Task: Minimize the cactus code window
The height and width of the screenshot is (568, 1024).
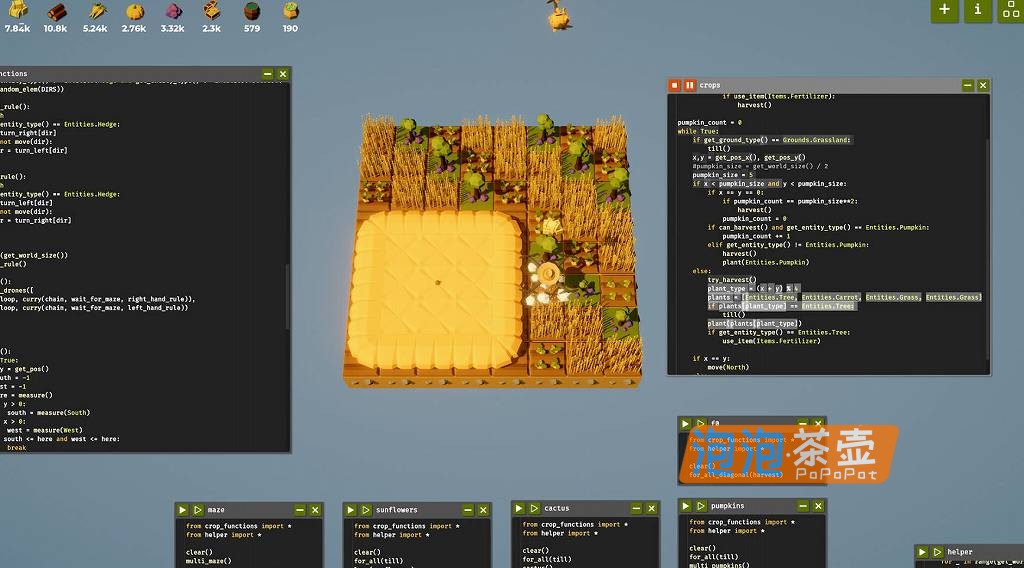Action: (x=636, y=508)
